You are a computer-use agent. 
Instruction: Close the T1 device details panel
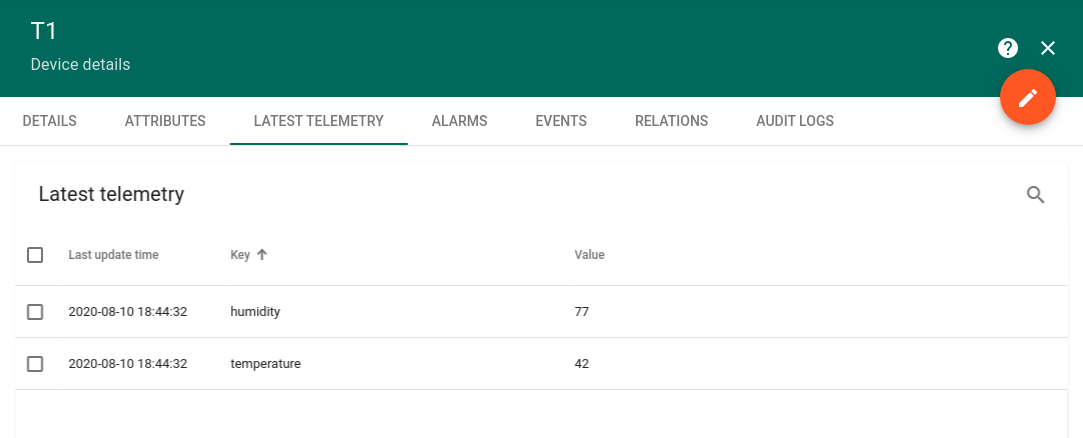pyautogui.click(x=1048, y=48)
